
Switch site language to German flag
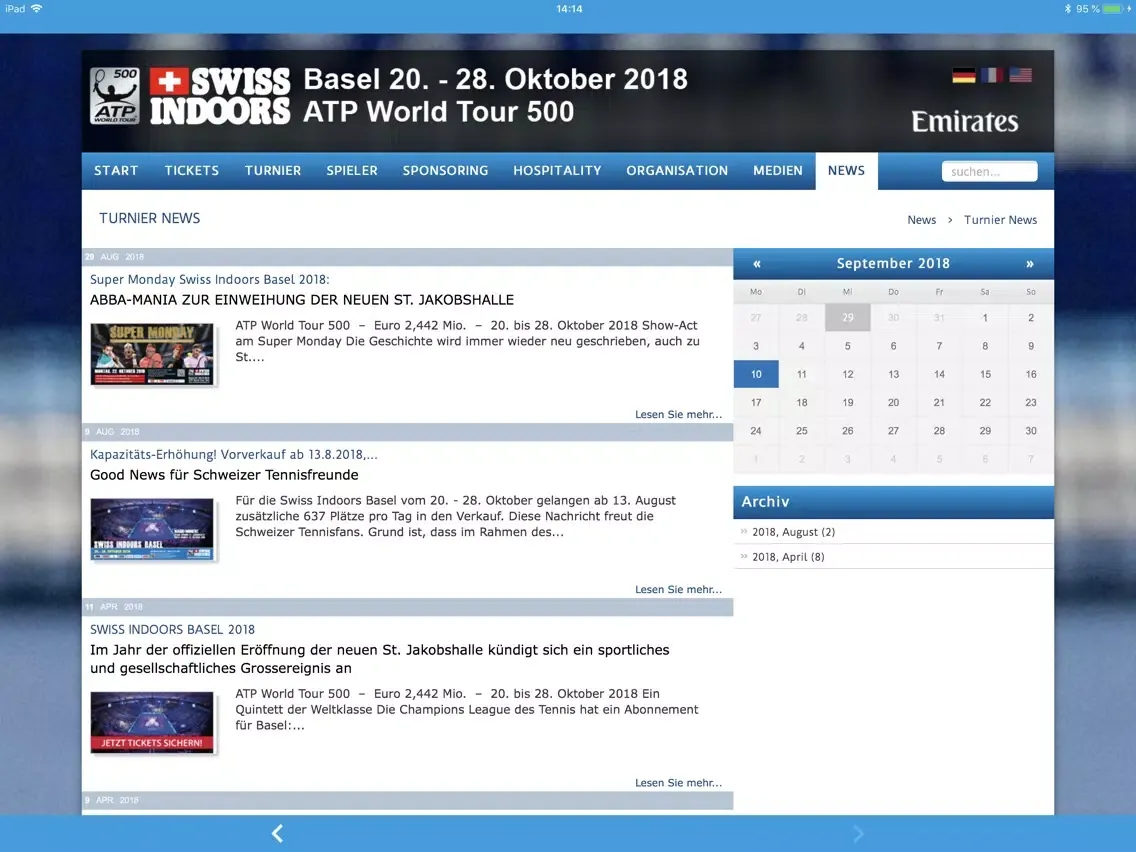tap(963, 75)
